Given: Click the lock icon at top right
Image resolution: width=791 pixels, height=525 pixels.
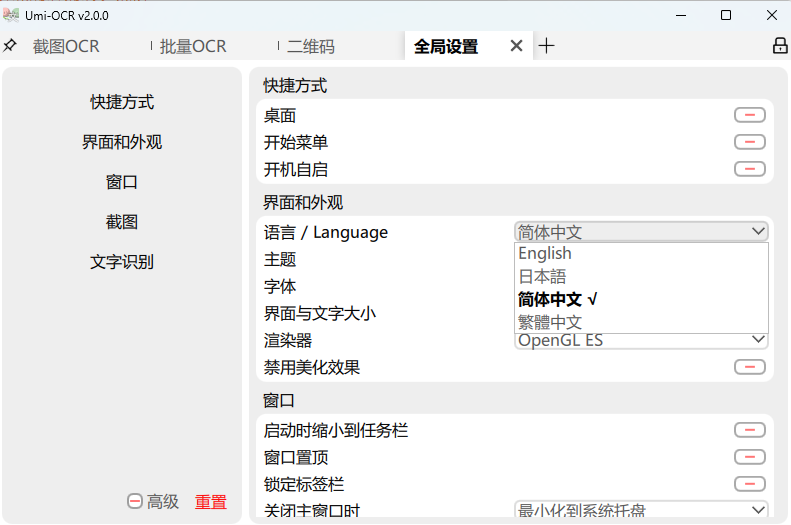Looking at the screenshot, I should pos(780,46).
